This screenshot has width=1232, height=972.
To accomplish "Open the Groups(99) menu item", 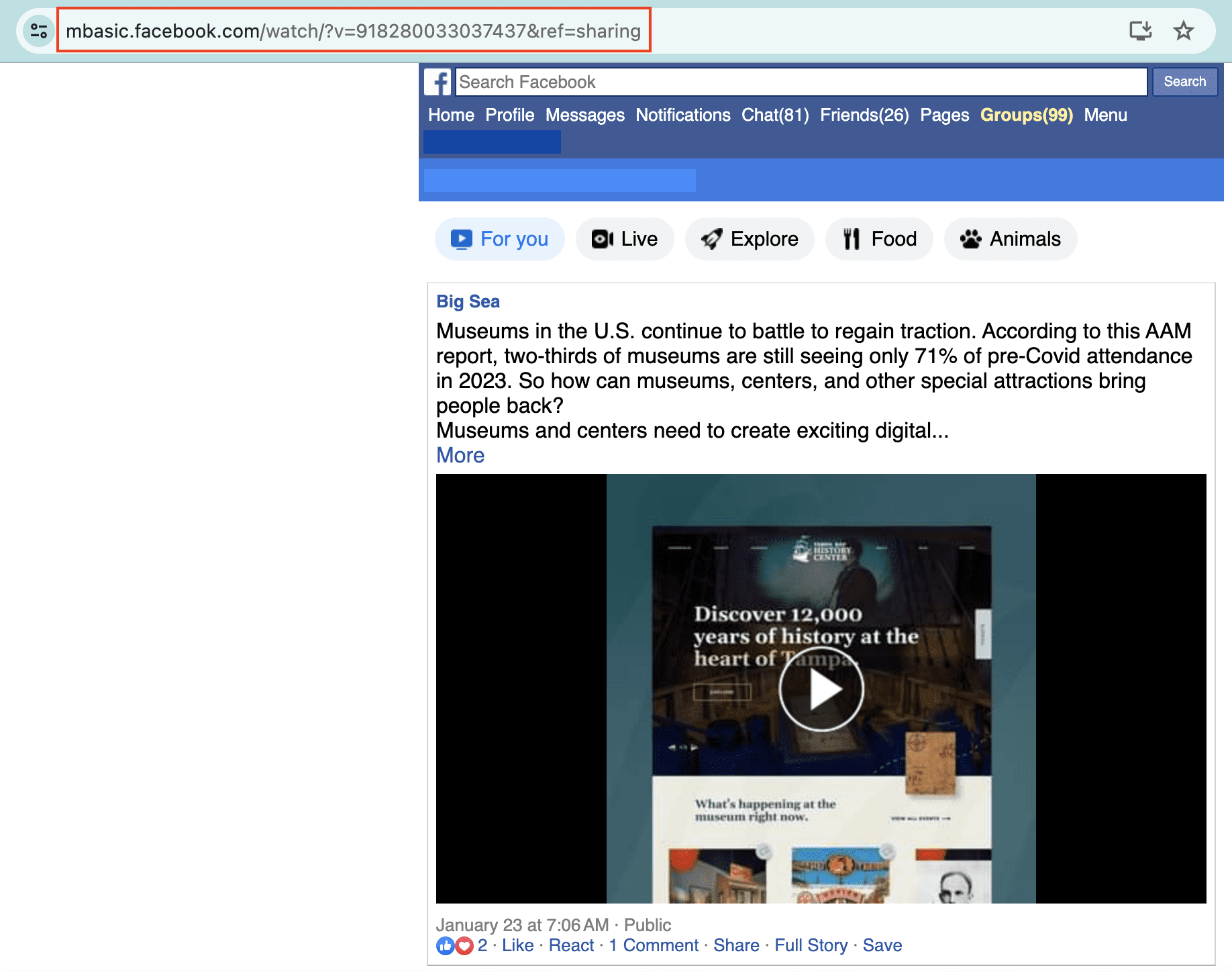I will [x=1027, y=115].
